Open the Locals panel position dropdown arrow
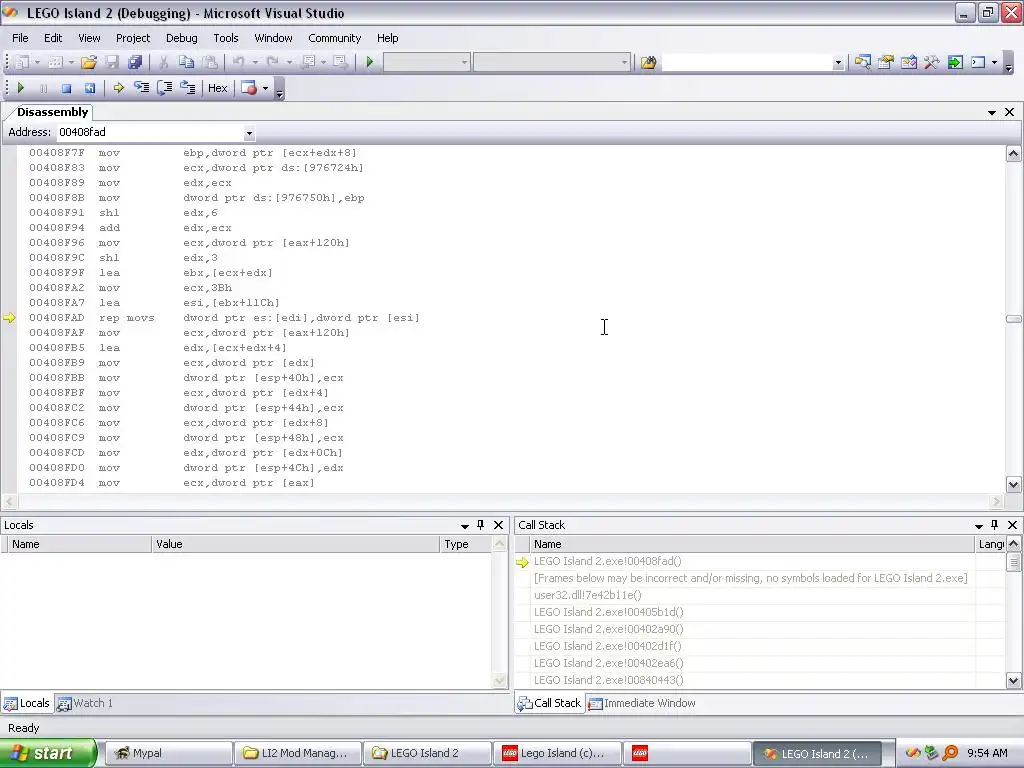Viewport: 1024px width, 768px height. pyautogui.click(x=464, y=526)
